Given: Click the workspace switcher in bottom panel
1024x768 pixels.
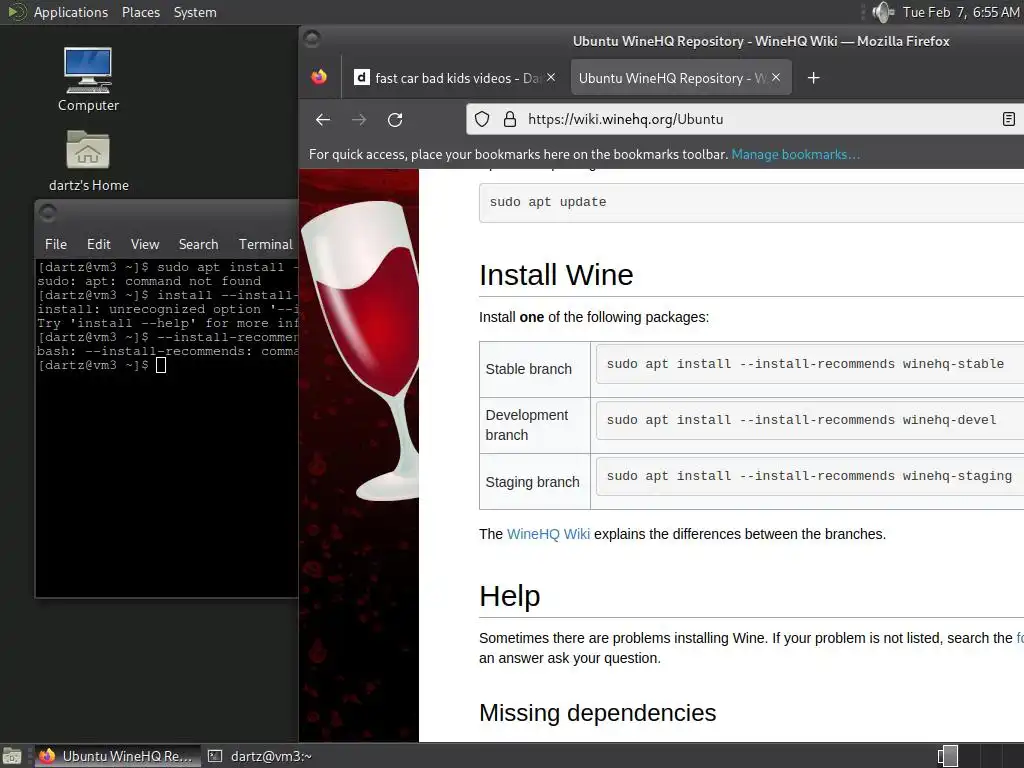Looking at the screenshot, I should [x=948, y=756].
